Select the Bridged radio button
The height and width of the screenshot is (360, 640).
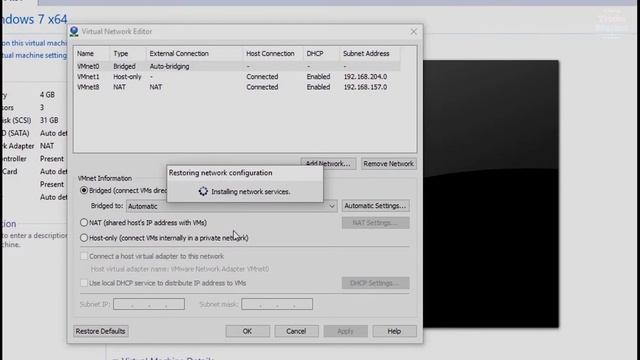pos(84,191)
